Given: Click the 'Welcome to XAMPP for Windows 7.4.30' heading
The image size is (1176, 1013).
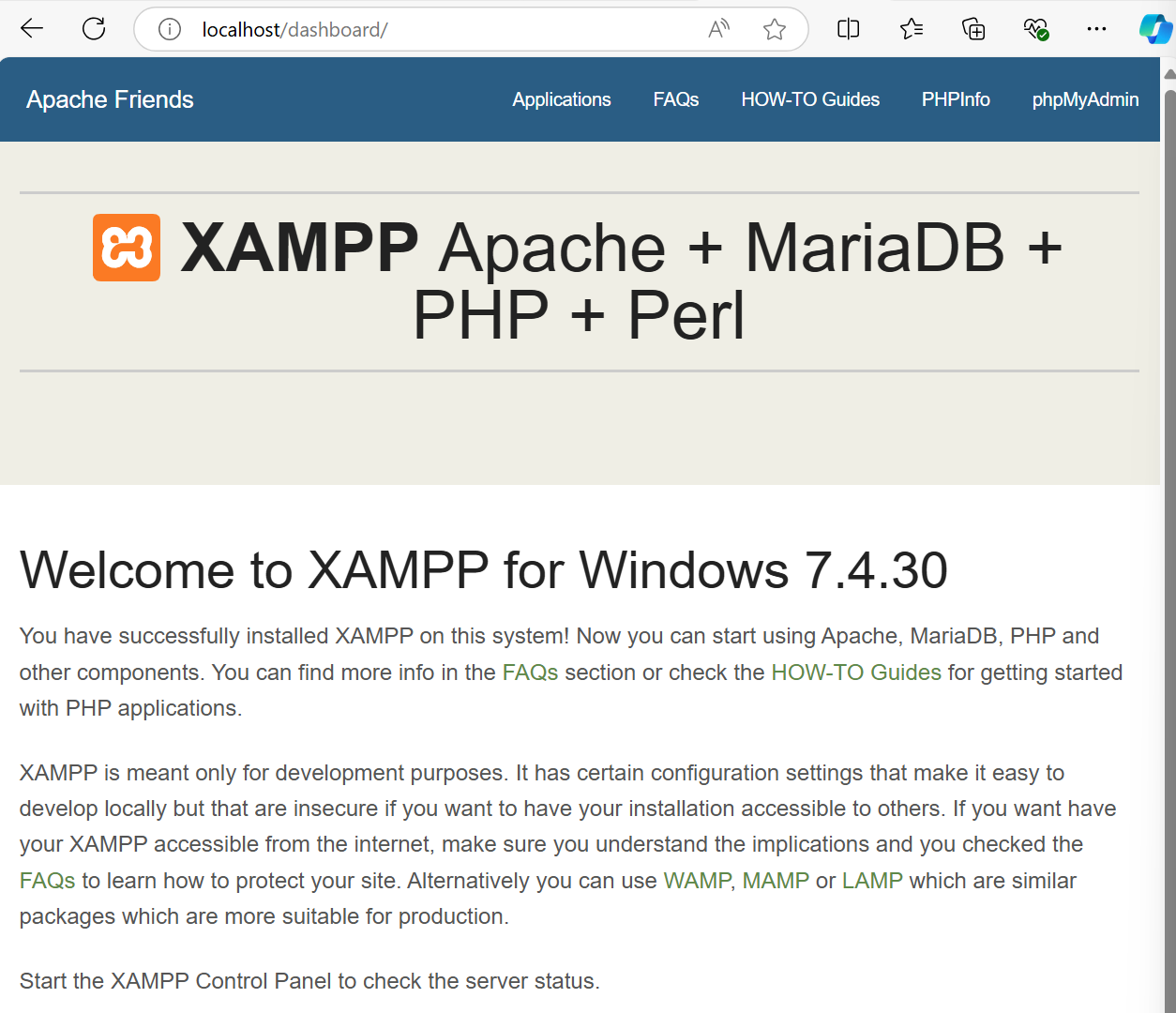Looking at the screenshot, I should click(484, 570).
